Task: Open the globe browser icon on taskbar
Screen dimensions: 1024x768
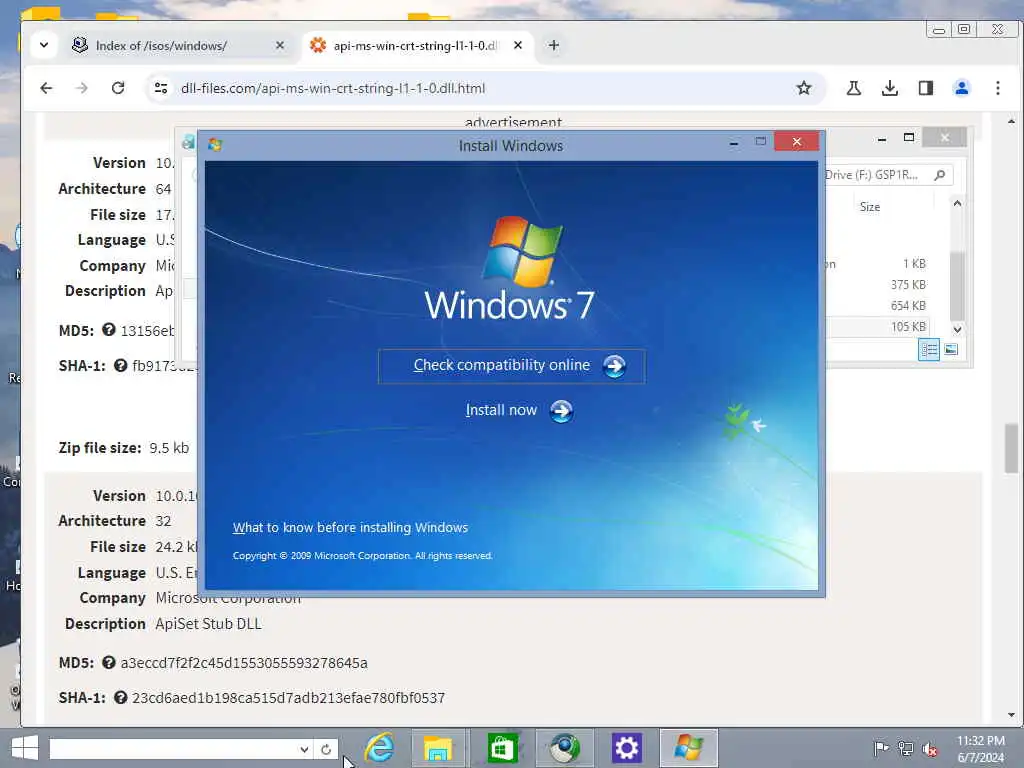Action: coord(564,748)
